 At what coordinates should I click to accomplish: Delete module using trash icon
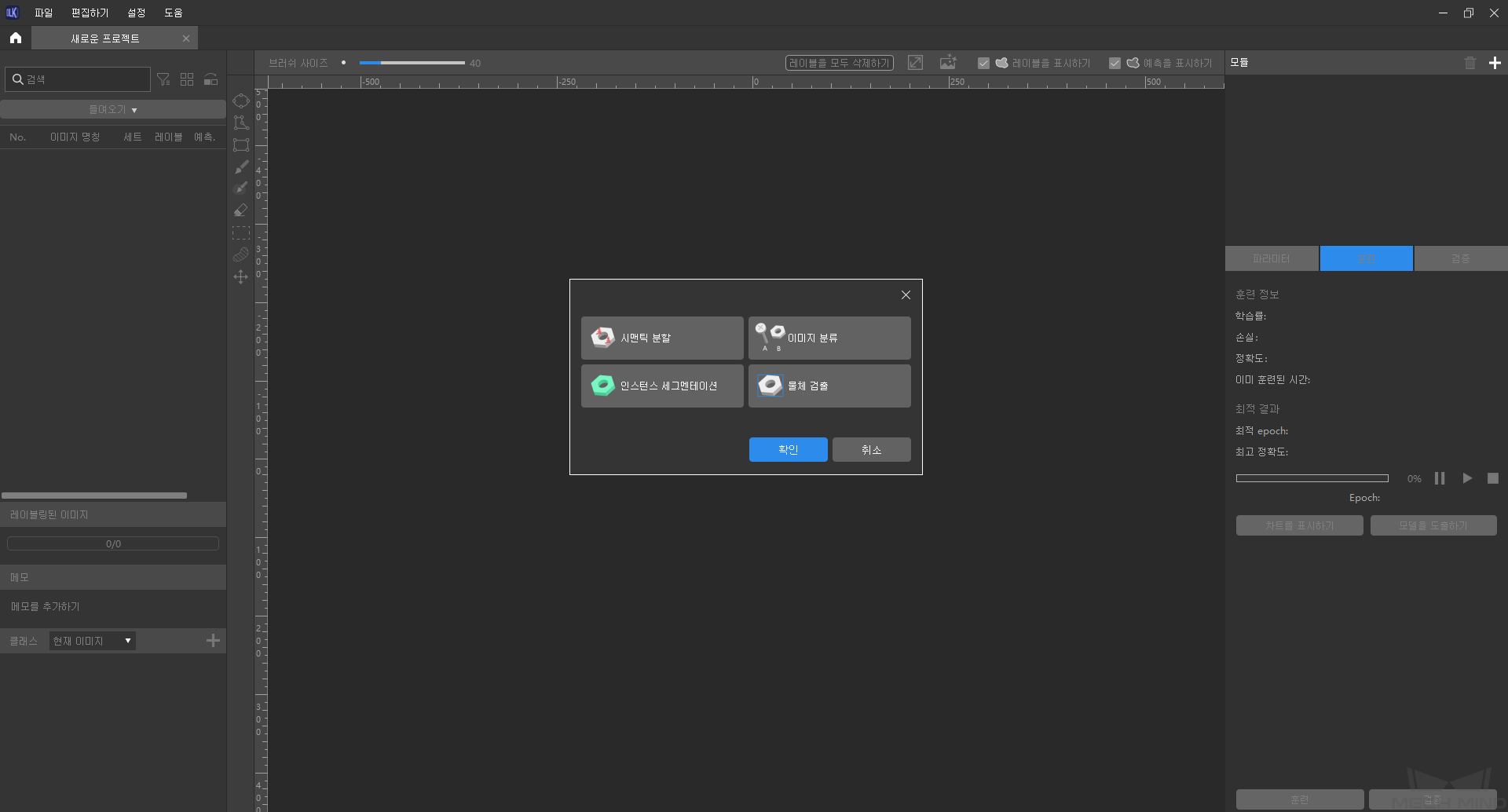1470,63
